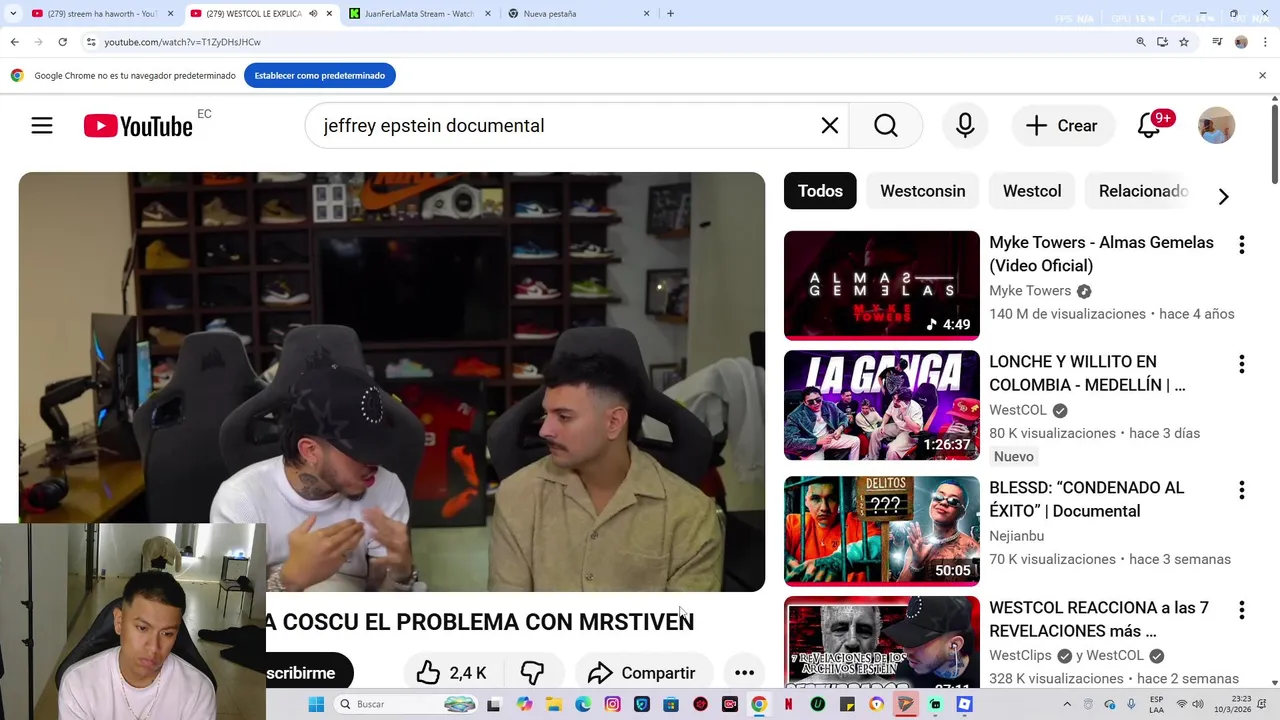
Task: Open Chrome tab search dropdown arrow
Action: tap(13, 13)
